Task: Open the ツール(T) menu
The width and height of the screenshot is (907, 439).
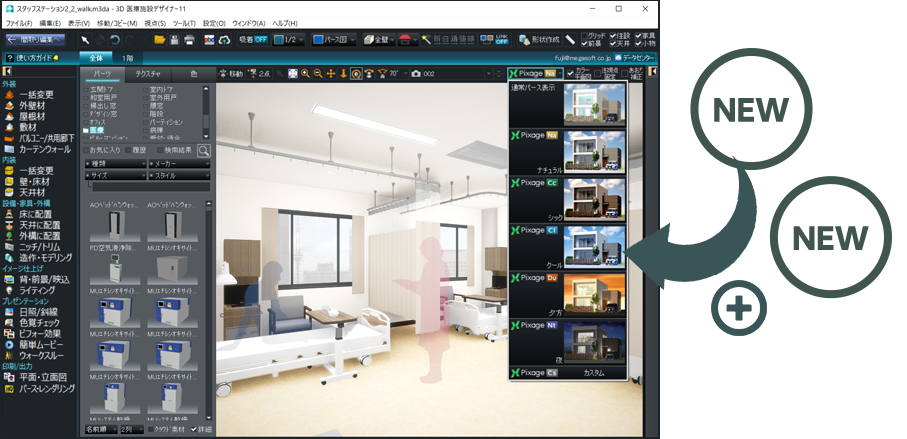Action: (183, 22)
